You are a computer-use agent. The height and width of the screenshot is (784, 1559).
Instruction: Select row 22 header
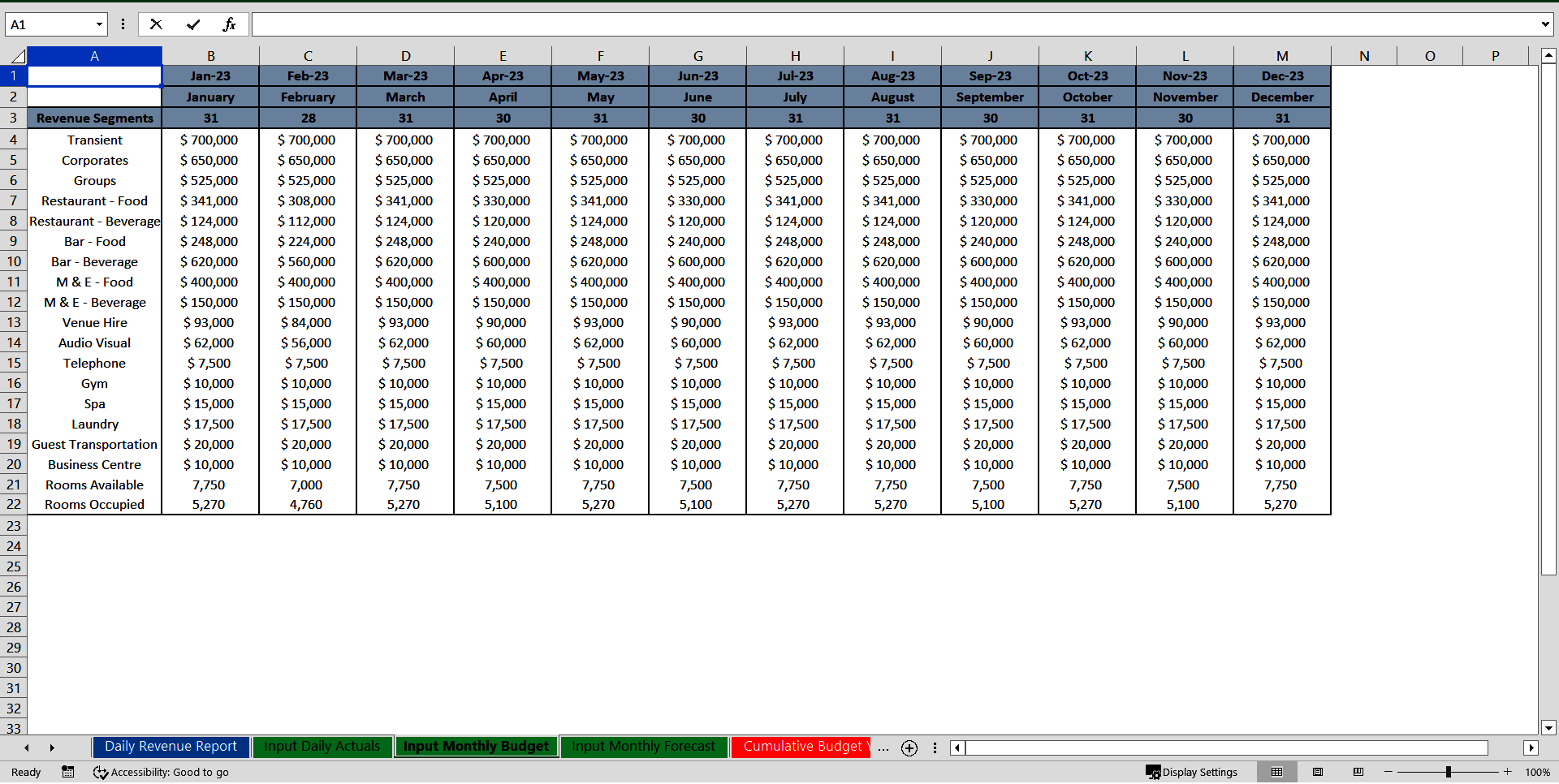coord(14,504)
